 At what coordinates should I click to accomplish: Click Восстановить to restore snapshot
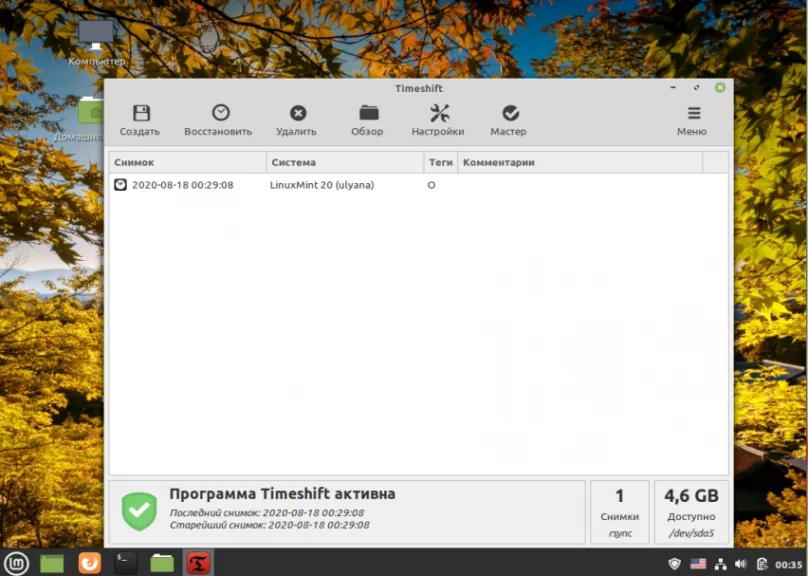pos(218,120)
